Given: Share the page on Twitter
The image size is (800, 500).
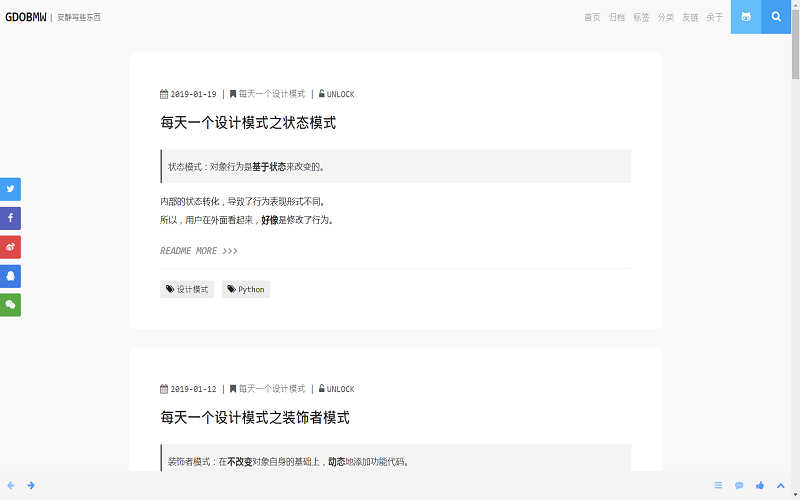Looking at the screenshot, I should pyautogui.click(x=10, y=189).
